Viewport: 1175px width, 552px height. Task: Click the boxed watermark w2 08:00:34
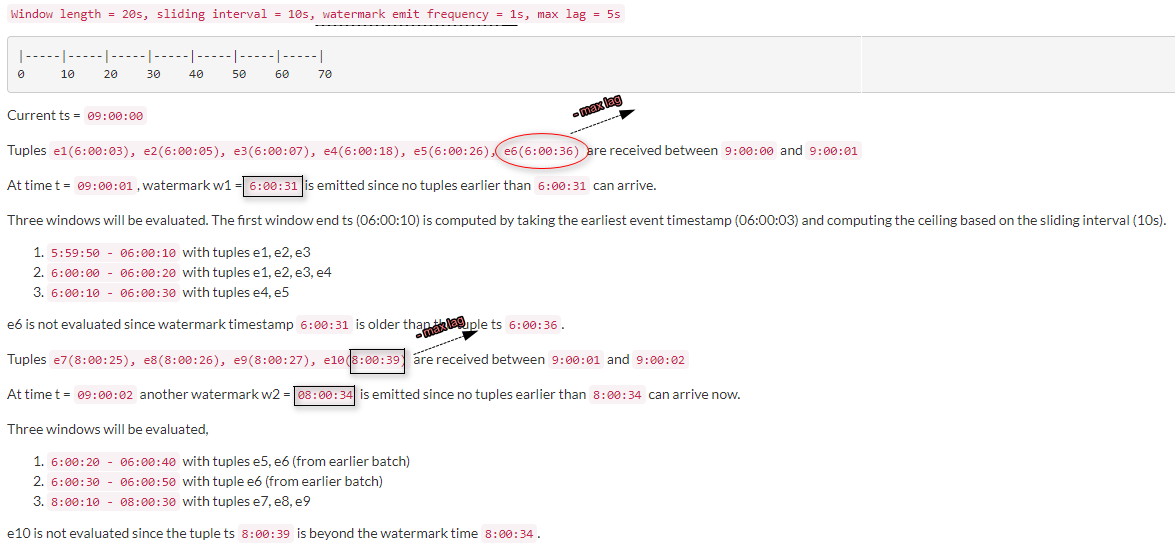[x=324, y=395]
